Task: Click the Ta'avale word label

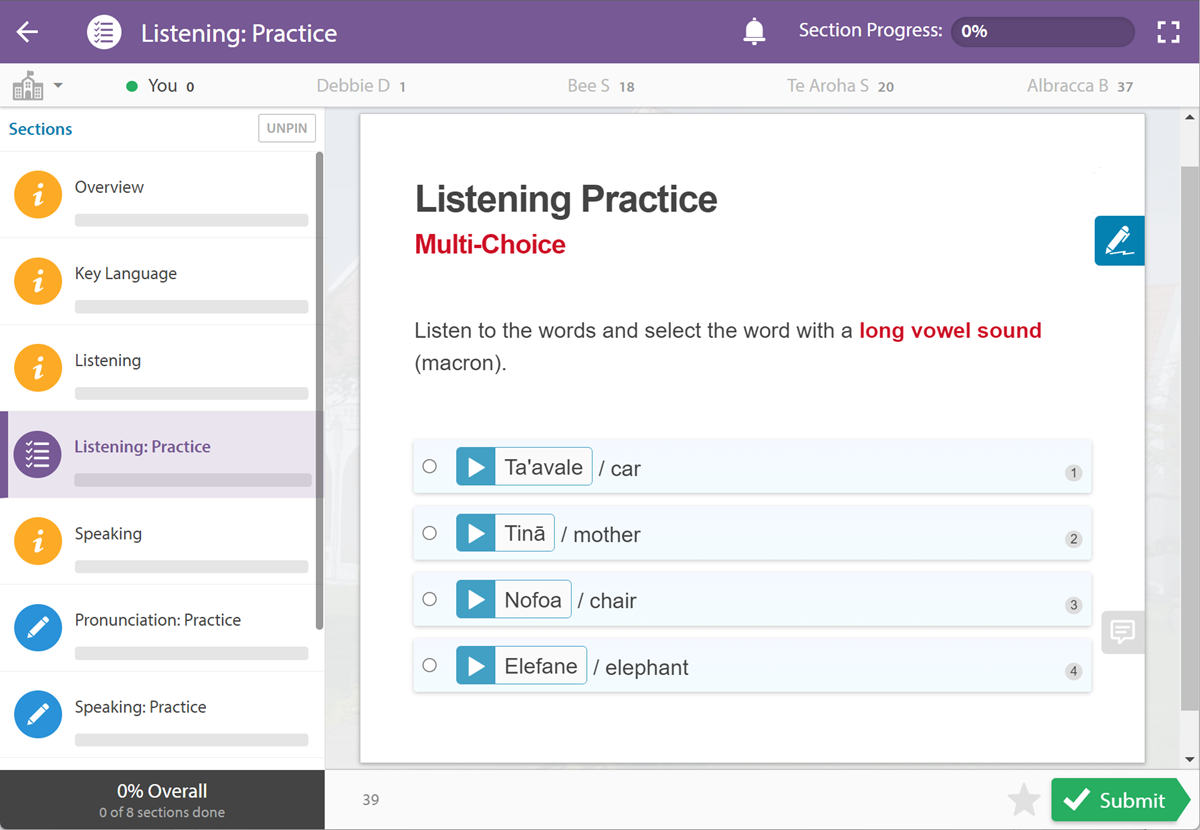Action: point(543,467)
